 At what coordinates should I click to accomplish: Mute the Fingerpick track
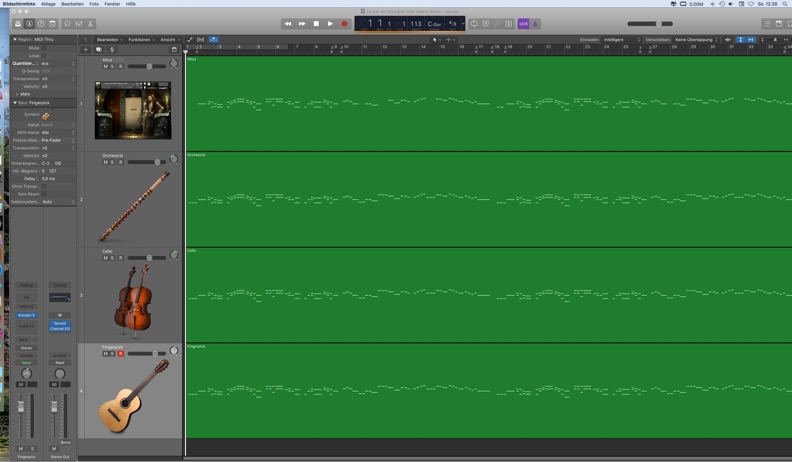(105, 353)
